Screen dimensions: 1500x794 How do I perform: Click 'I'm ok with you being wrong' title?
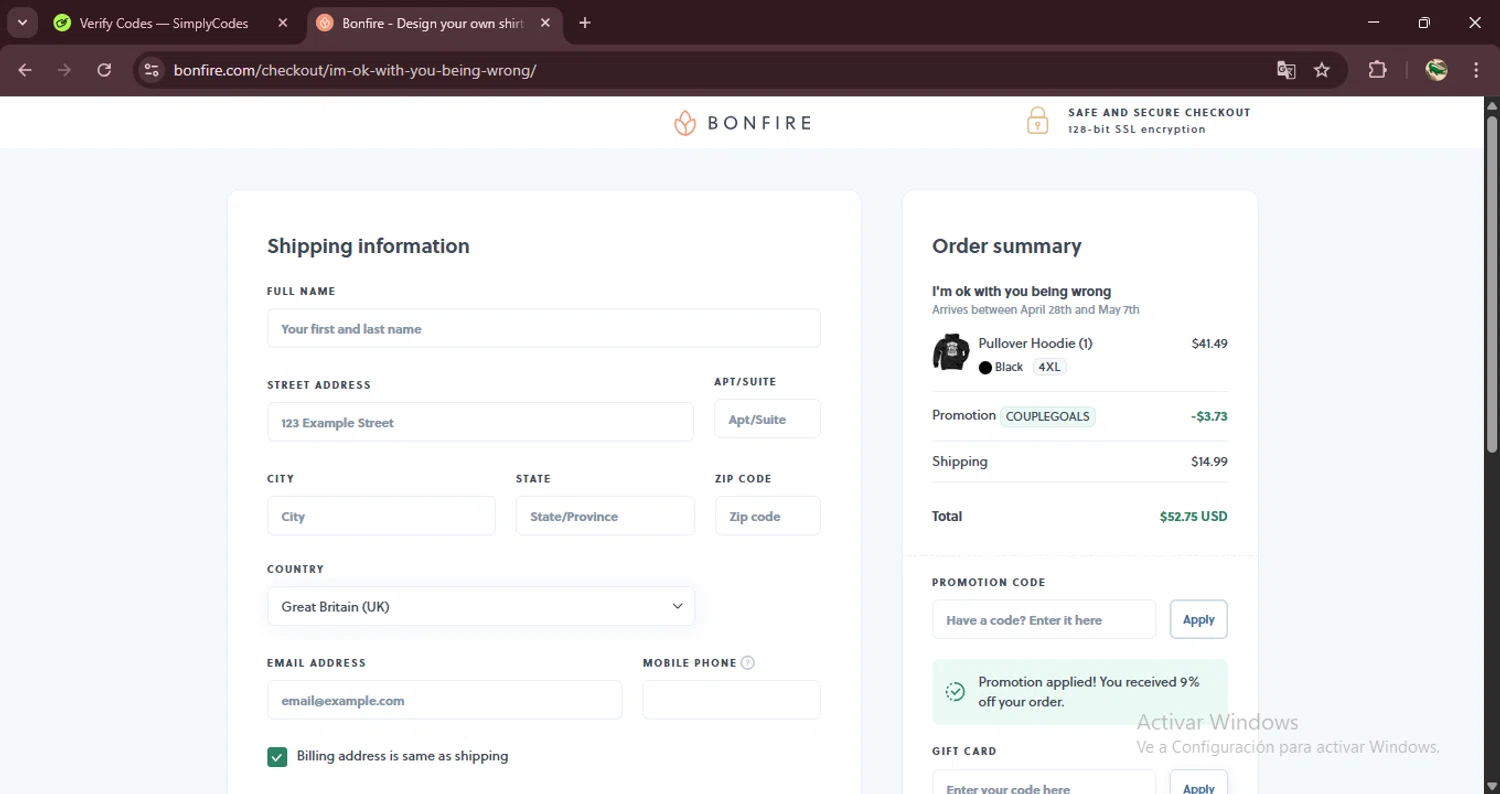1021,291
